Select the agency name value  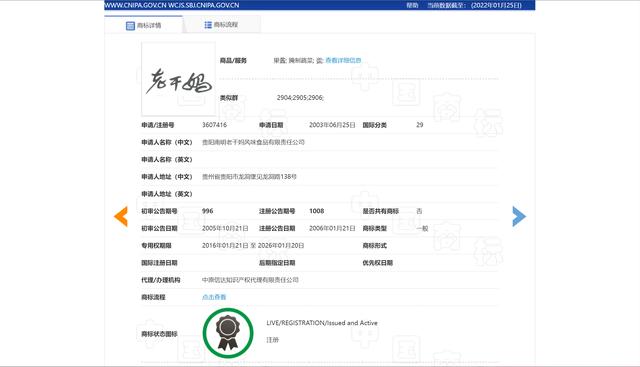coord(250,280)
